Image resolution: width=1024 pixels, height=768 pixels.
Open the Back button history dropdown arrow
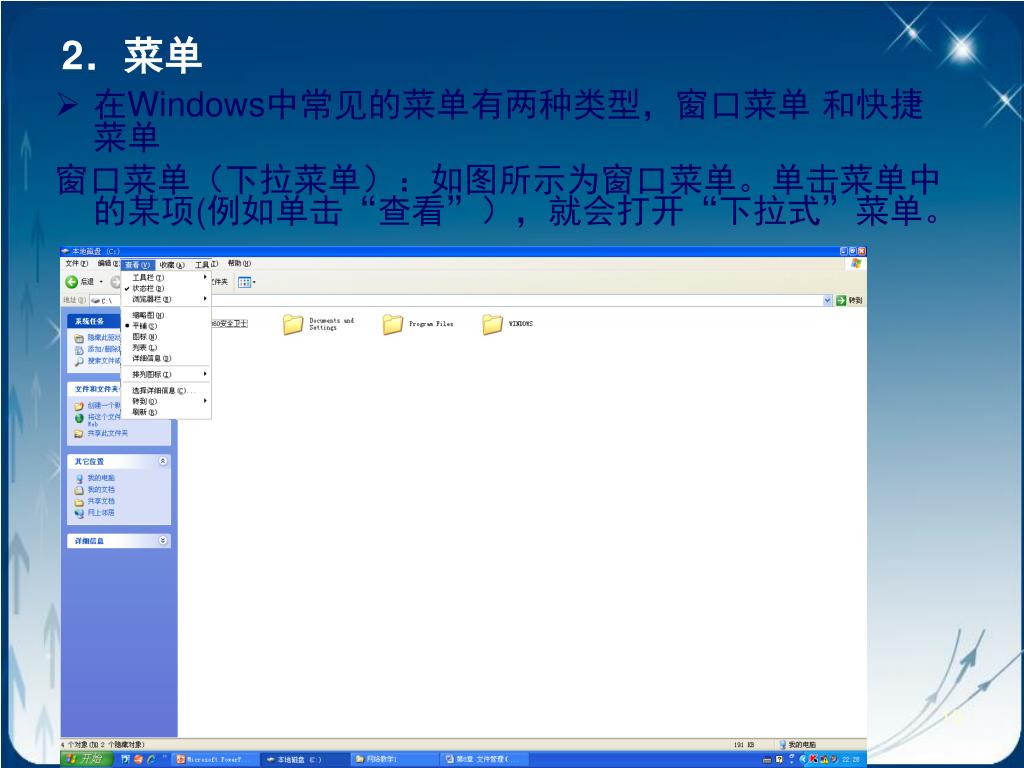tap(101, 282)
